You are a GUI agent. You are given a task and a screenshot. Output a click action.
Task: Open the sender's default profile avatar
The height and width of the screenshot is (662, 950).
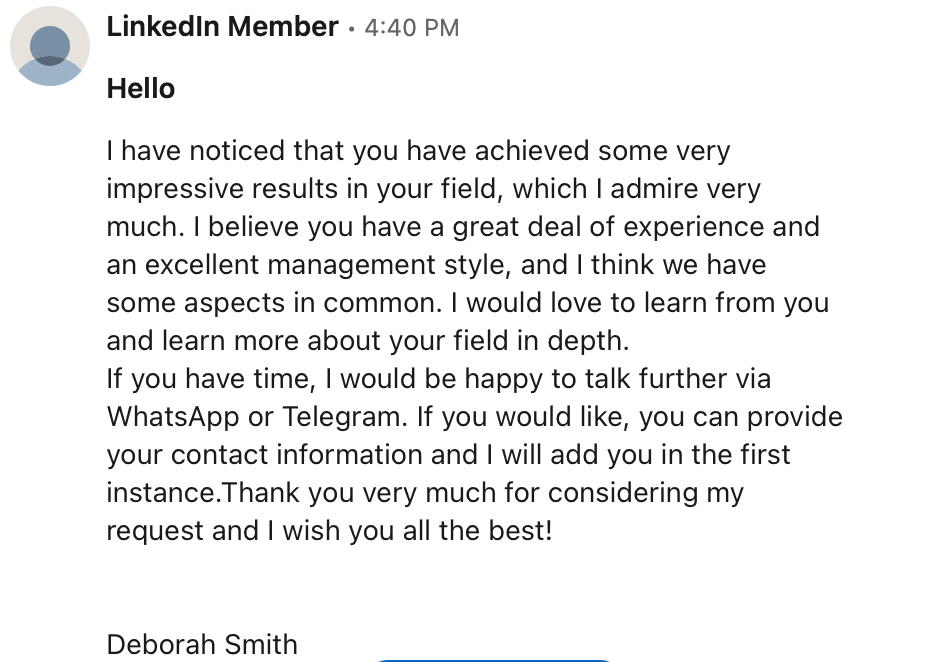50,46
